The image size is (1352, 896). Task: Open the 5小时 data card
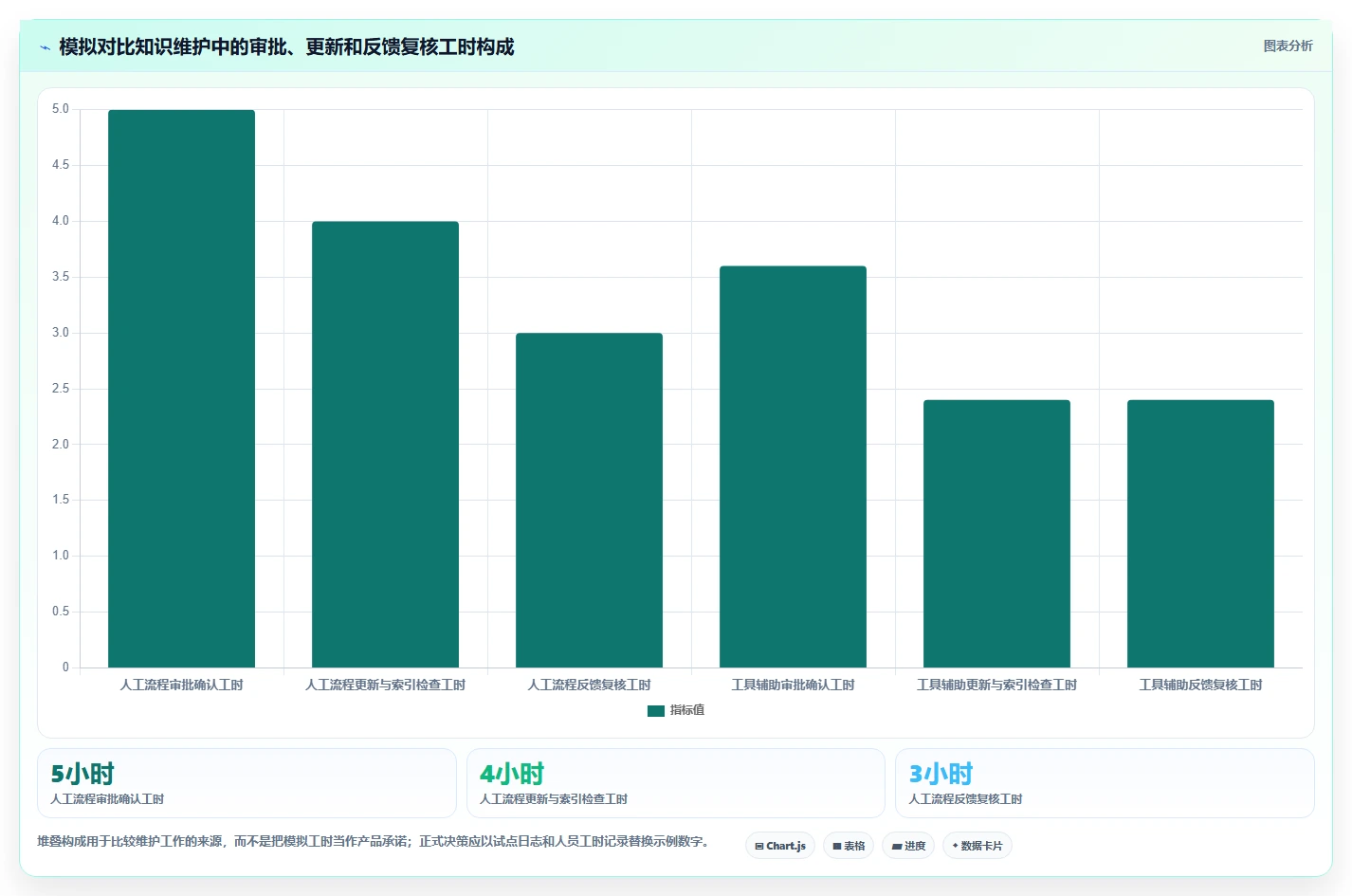click(x=247, y=783)
